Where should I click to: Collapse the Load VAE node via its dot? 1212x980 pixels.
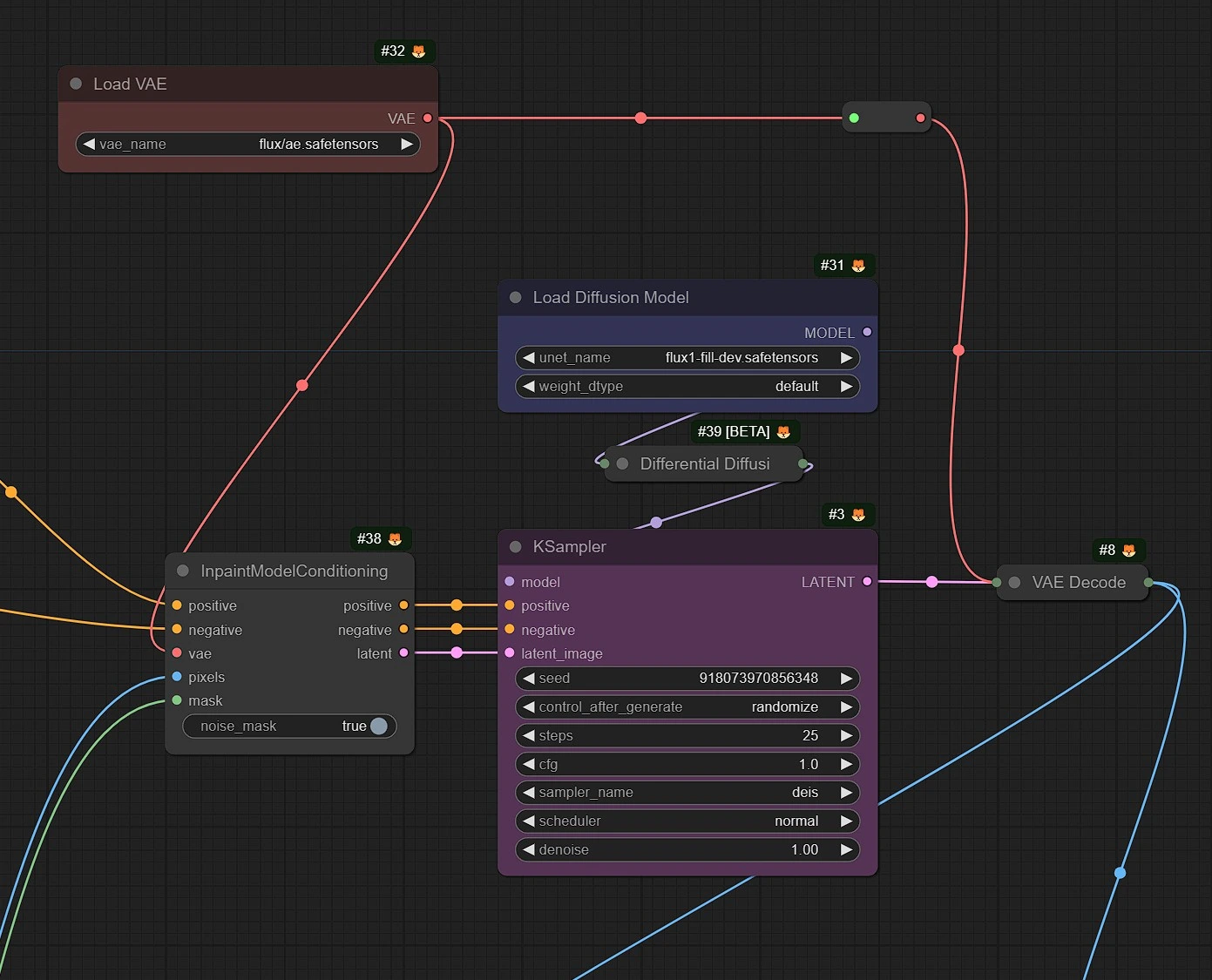tap(76, 84)
